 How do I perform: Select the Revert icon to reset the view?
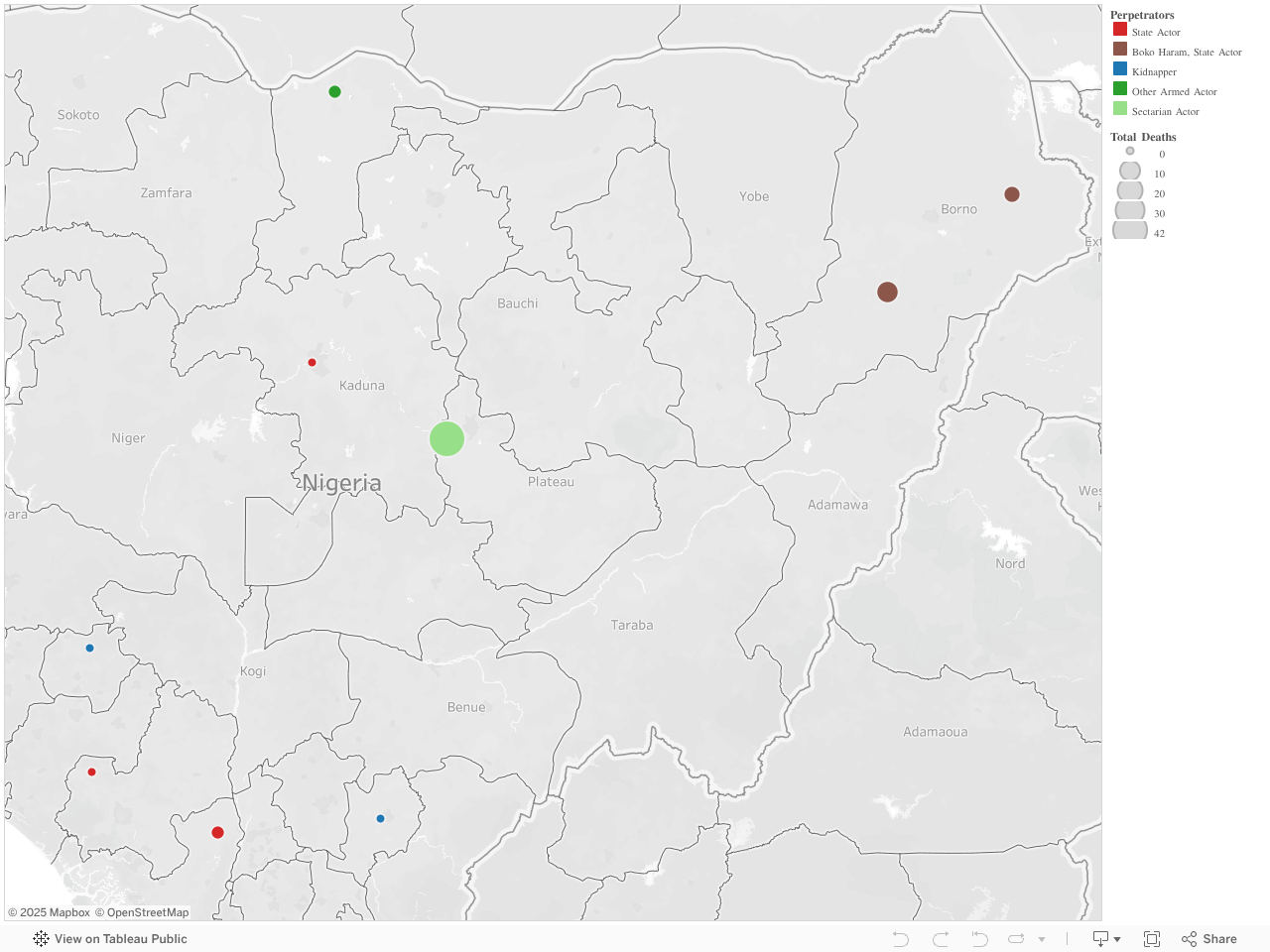978,938
